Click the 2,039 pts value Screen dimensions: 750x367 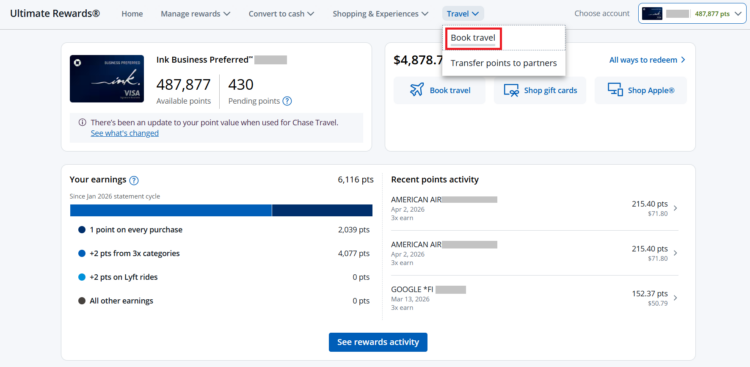point(353,230)
